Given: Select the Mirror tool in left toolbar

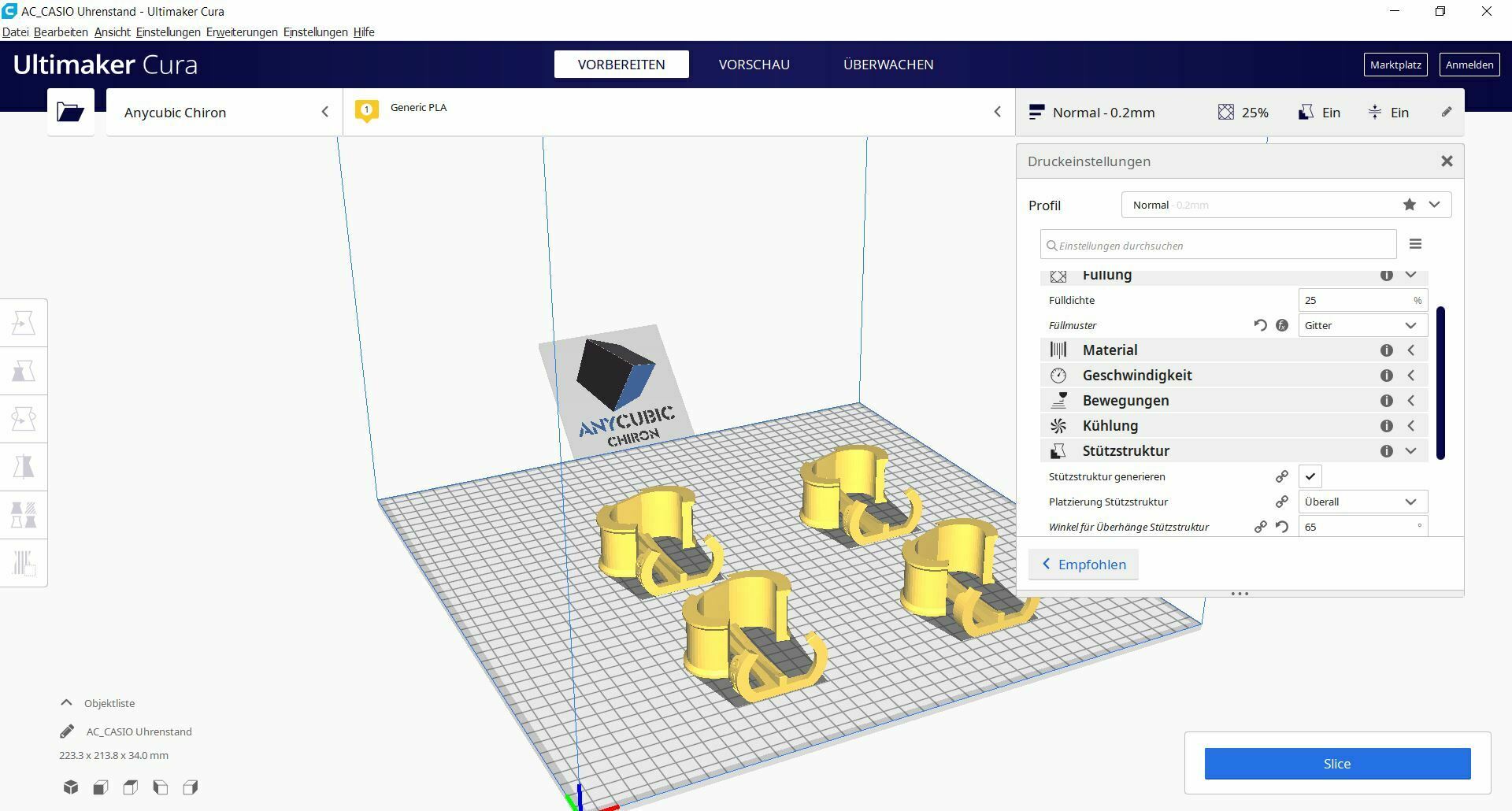Looking at the screenshot, I should (x=24, y=467).
